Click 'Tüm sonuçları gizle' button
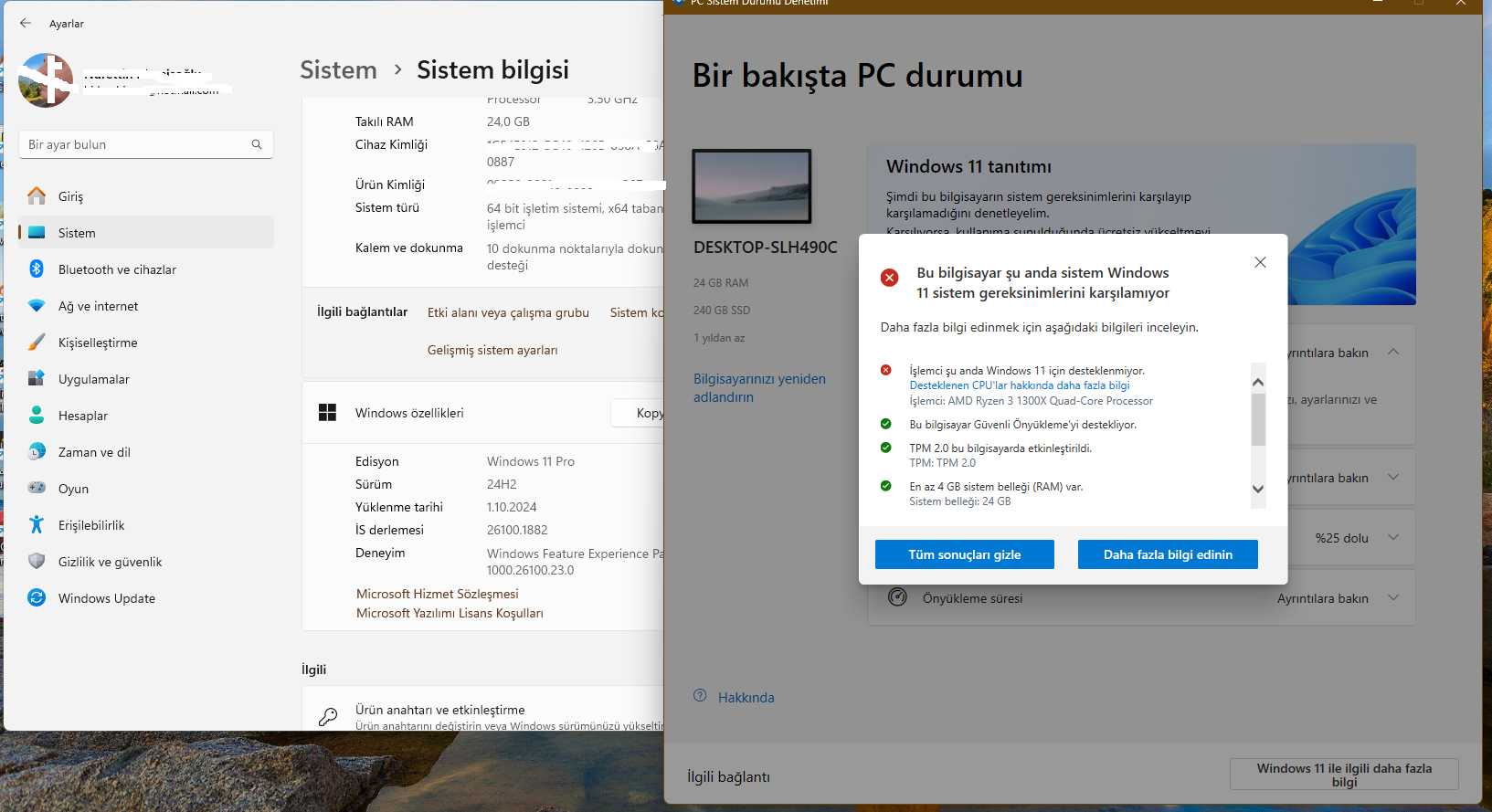 (x=965, y=554)
